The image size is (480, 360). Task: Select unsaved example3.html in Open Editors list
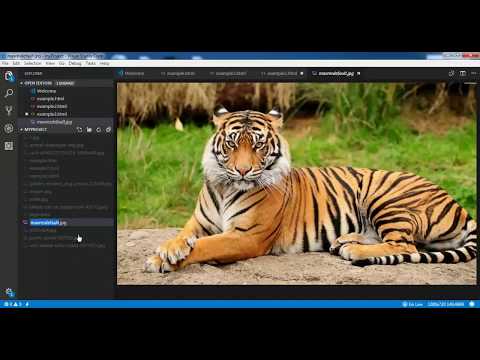click(67, 114)
